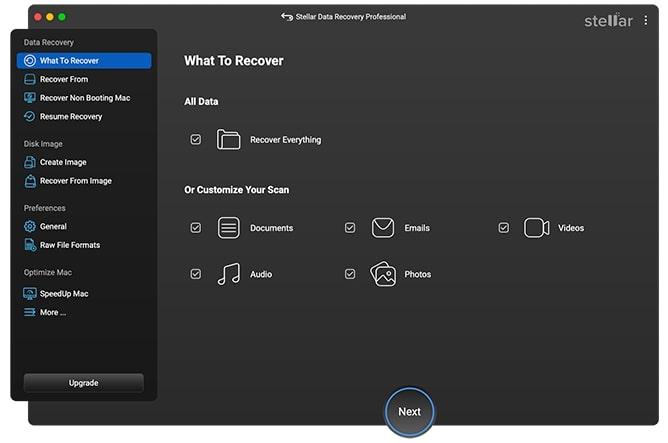Click the Emails label
Viewport: 668px width, 443px height.
click(417, 228)
